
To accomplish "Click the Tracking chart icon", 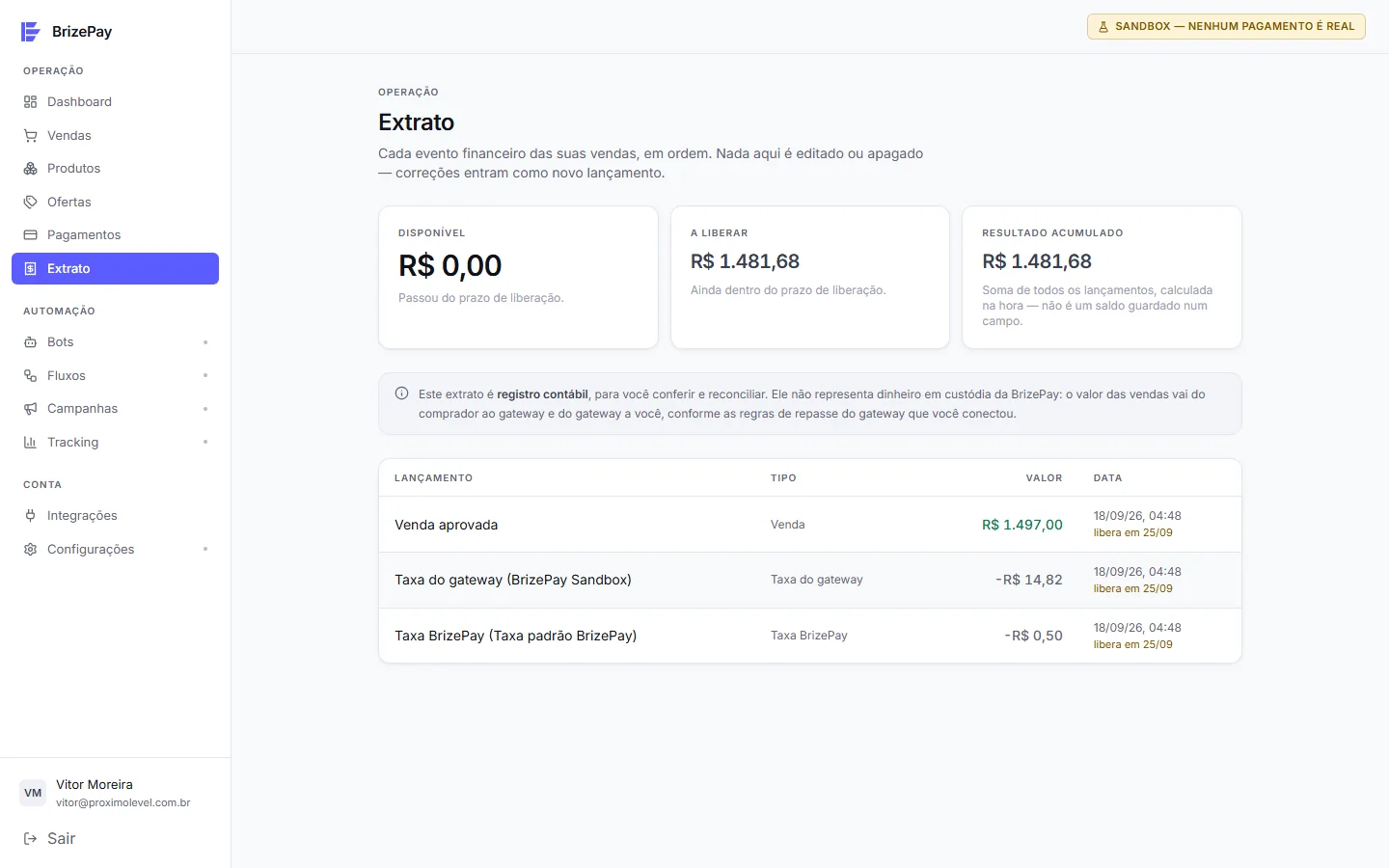I will [x=31, y=443].
